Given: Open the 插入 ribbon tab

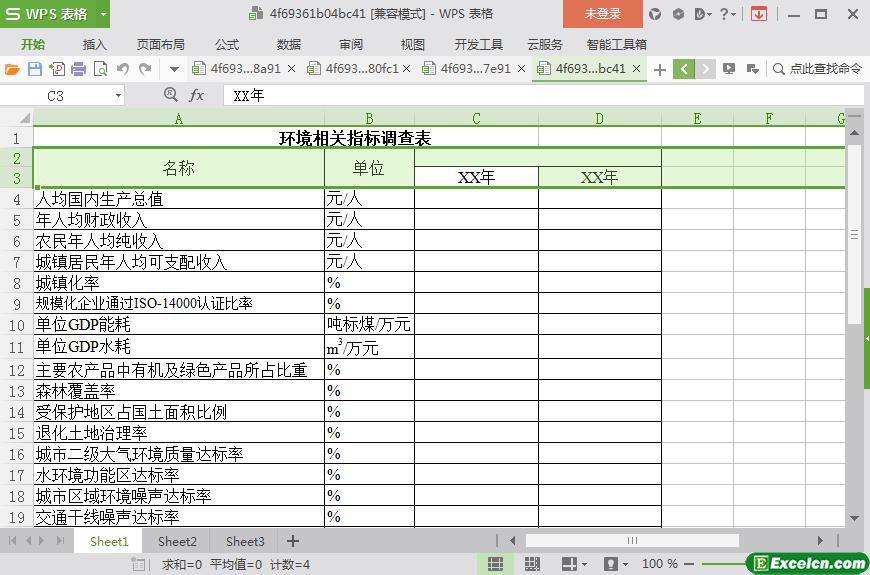Looking at the screenshot, I should (x=94, y=44).
